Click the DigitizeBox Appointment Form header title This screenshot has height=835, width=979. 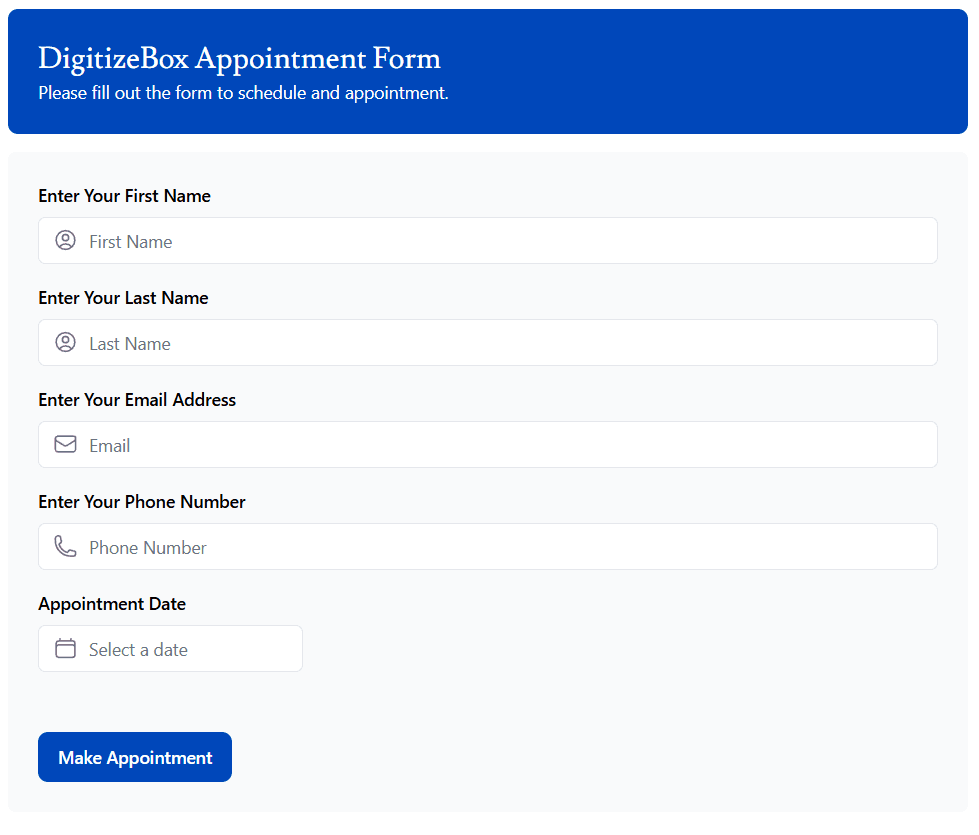[x=239, y=58]
